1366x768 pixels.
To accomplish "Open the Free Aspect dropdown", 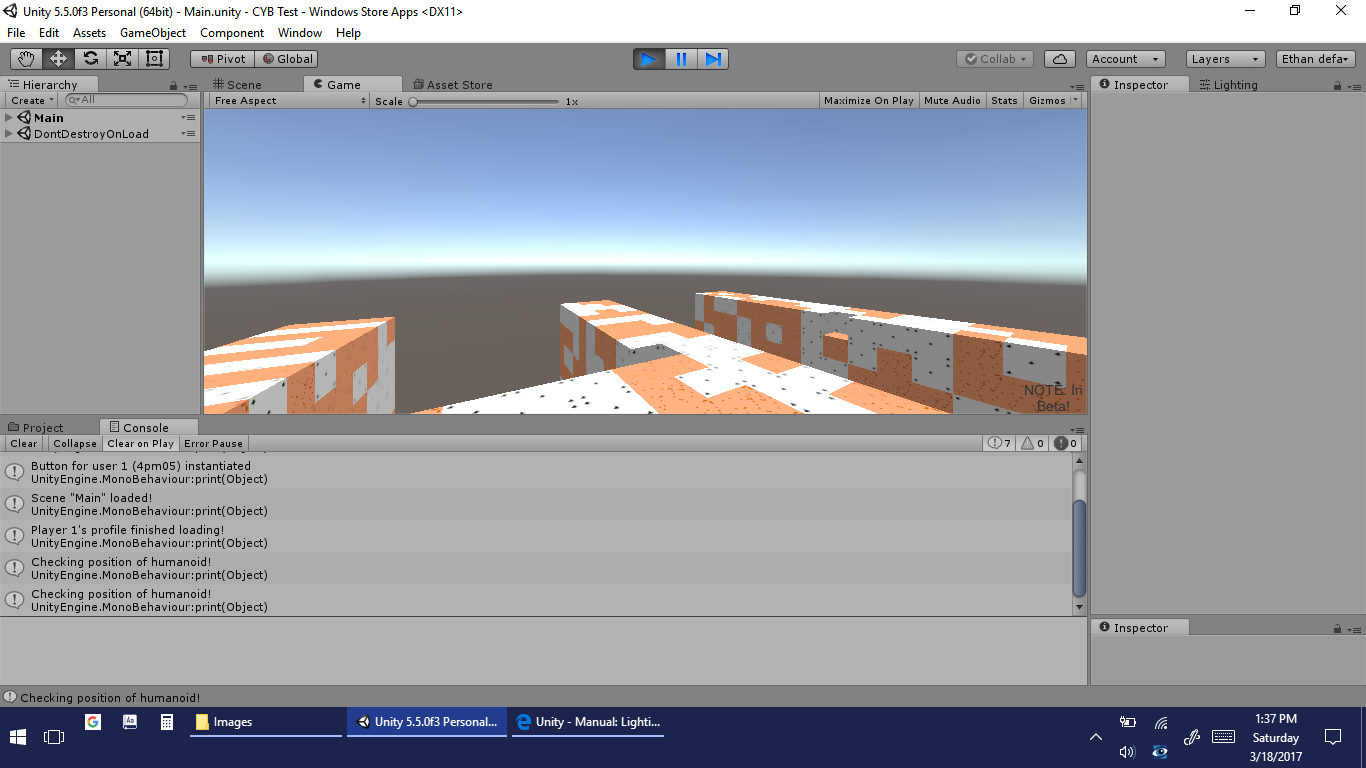I will [289, 101].
